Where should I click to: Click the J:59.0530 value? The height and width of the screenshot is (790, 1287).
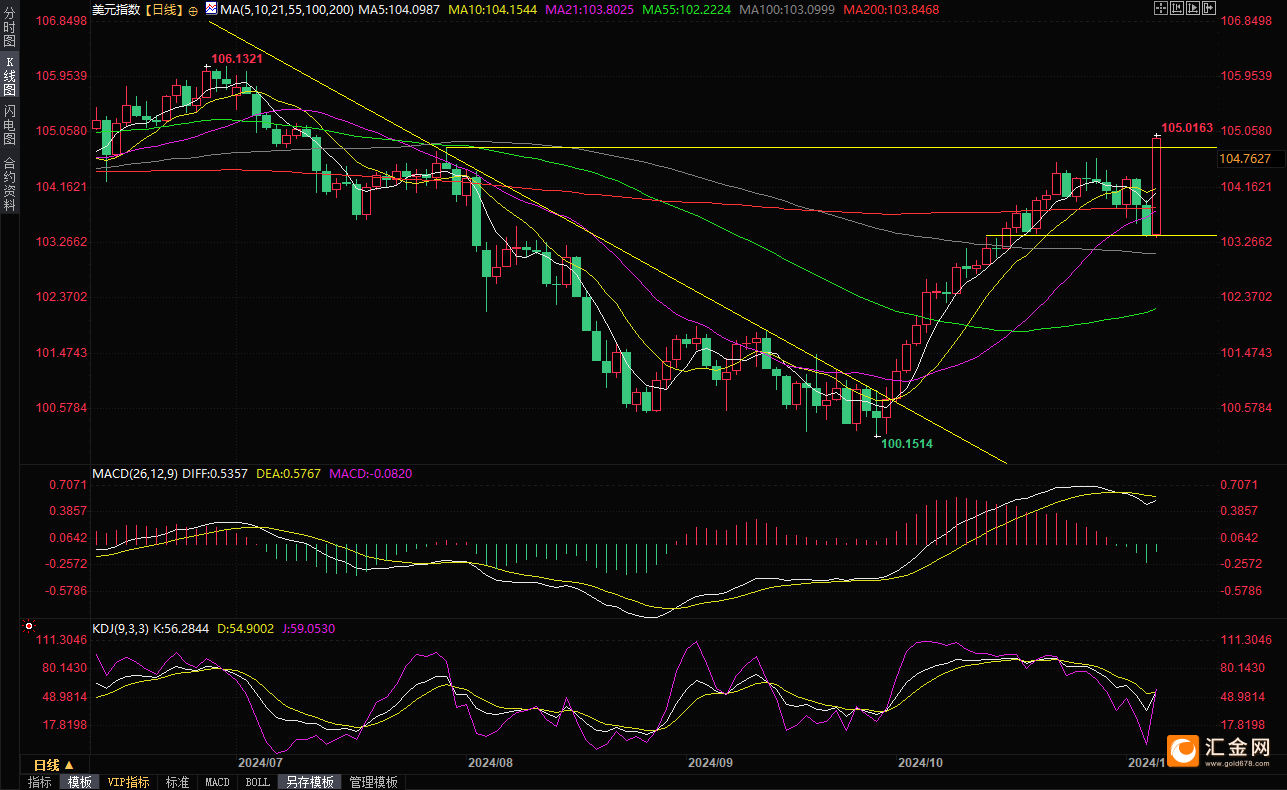point(308,629)
